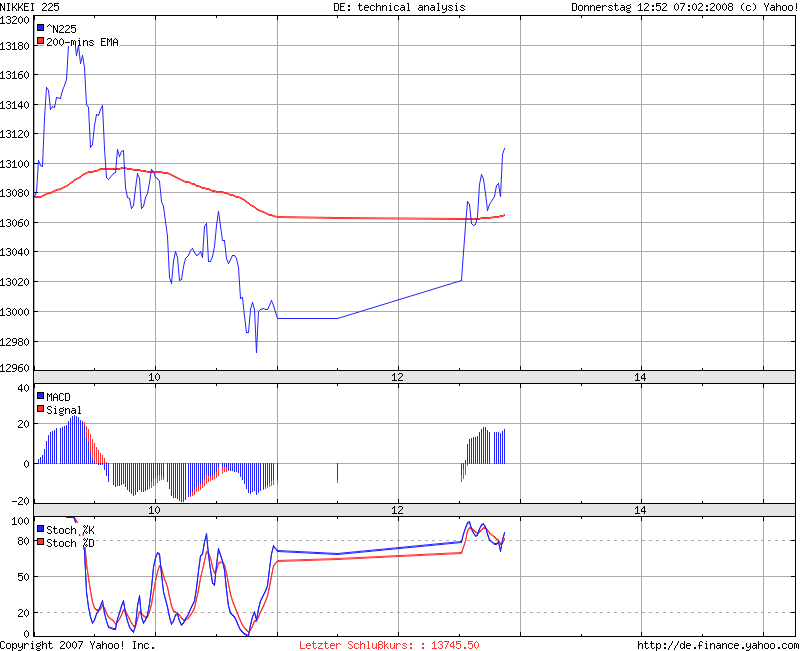800x651 pixels.
Task: Click the Signal legend label text
Action: [64, 410]
